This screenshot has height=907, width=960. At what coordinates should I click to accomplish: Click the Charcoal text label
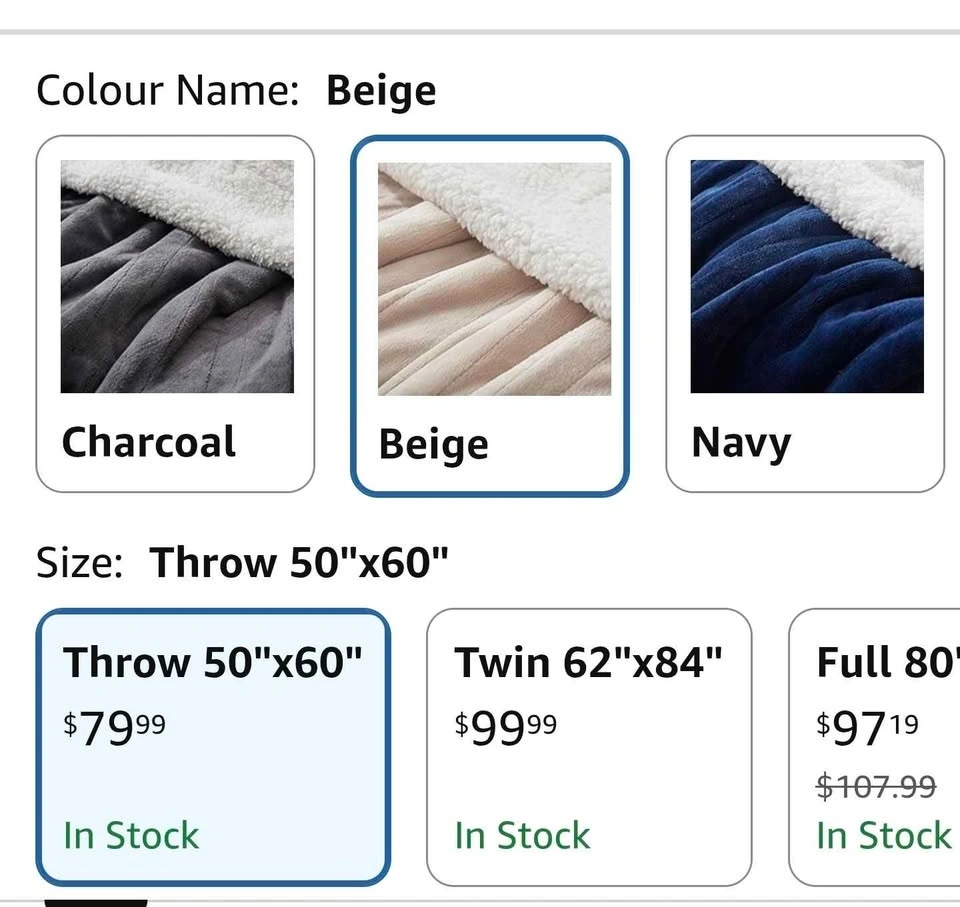pyautogui.click(x=149, y=442)
